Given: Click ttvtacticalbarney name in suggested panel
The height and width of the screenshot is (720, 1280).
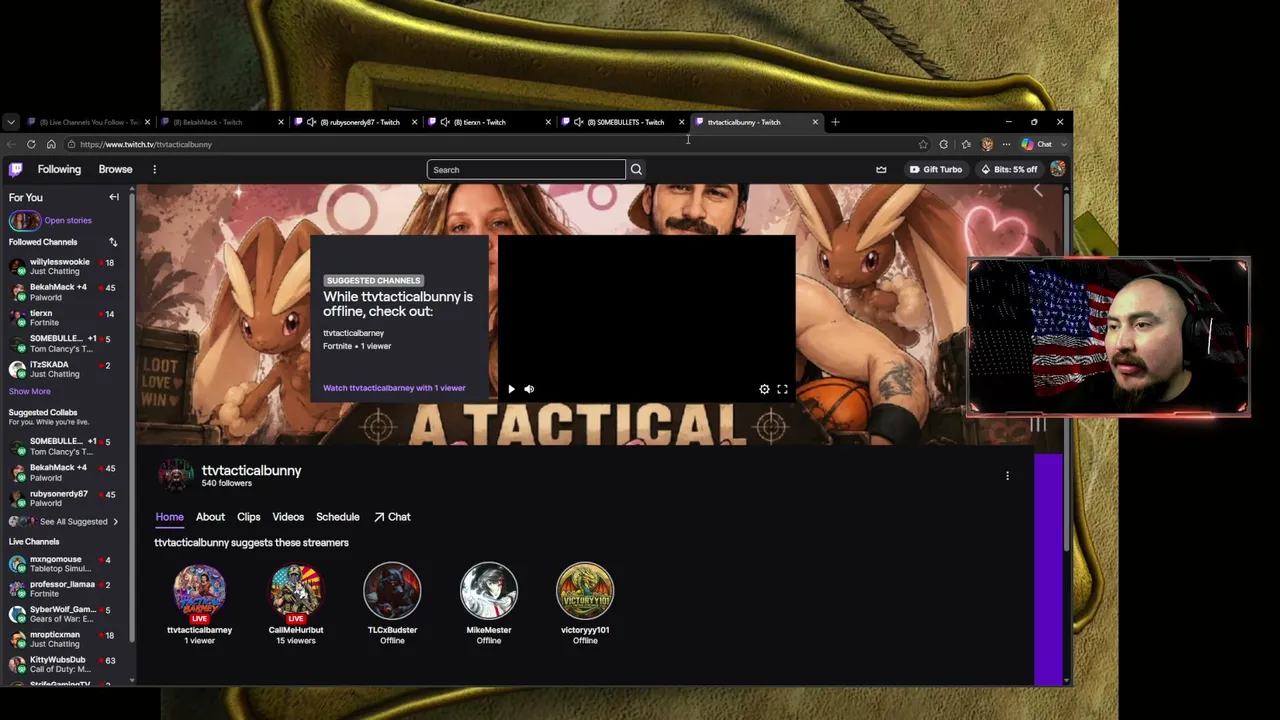Looking at the screenshot, I should (x=353, y=333).
